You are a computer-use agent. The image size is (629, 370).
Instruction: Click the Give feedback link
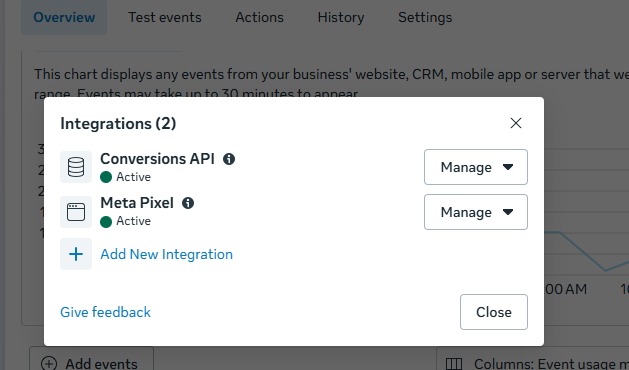click(x=106, y=312)
